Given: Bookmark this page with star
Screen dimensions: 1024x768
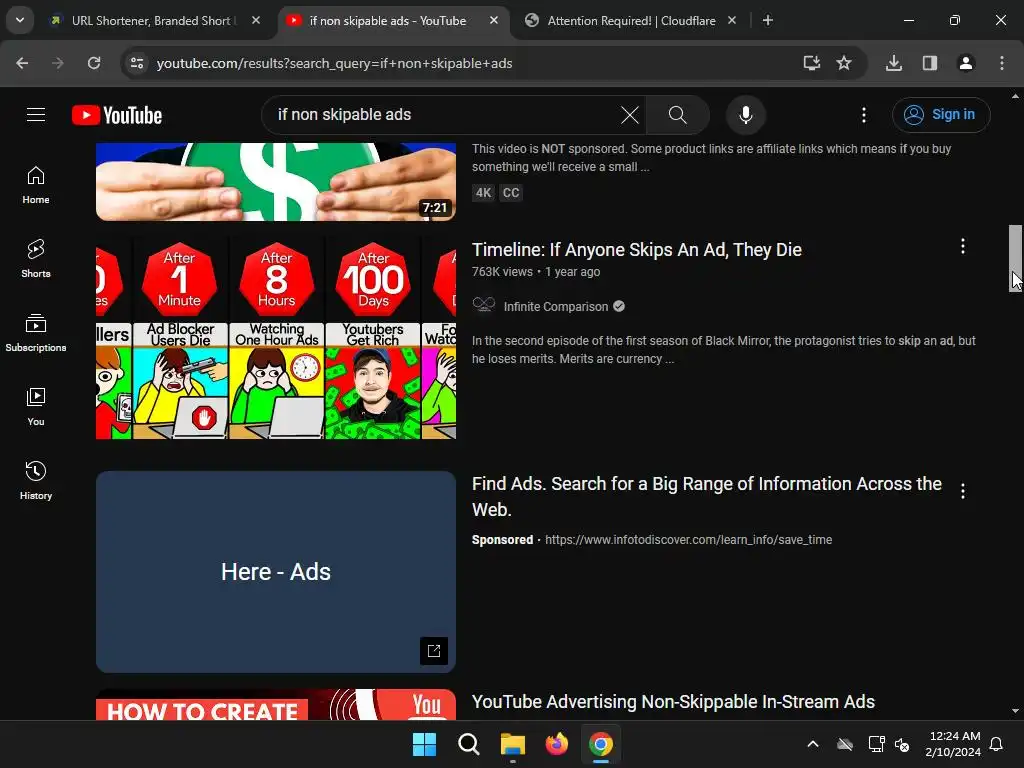Looking at the screenshot, I should click(844, 63).
